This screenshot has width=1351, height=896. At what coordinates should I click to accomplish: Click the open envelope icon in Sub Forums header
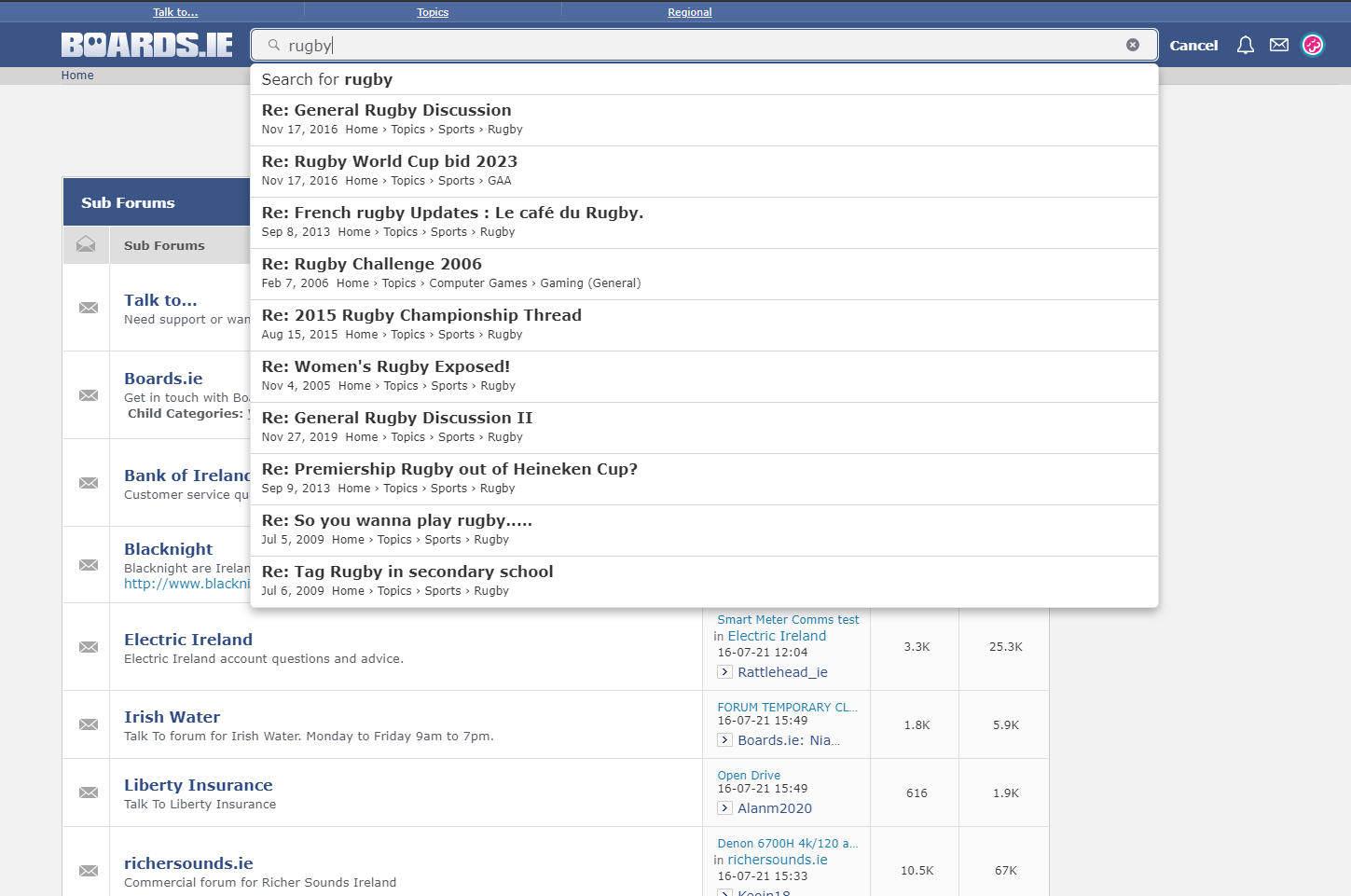pyautogui.click(x=86, y=244)
